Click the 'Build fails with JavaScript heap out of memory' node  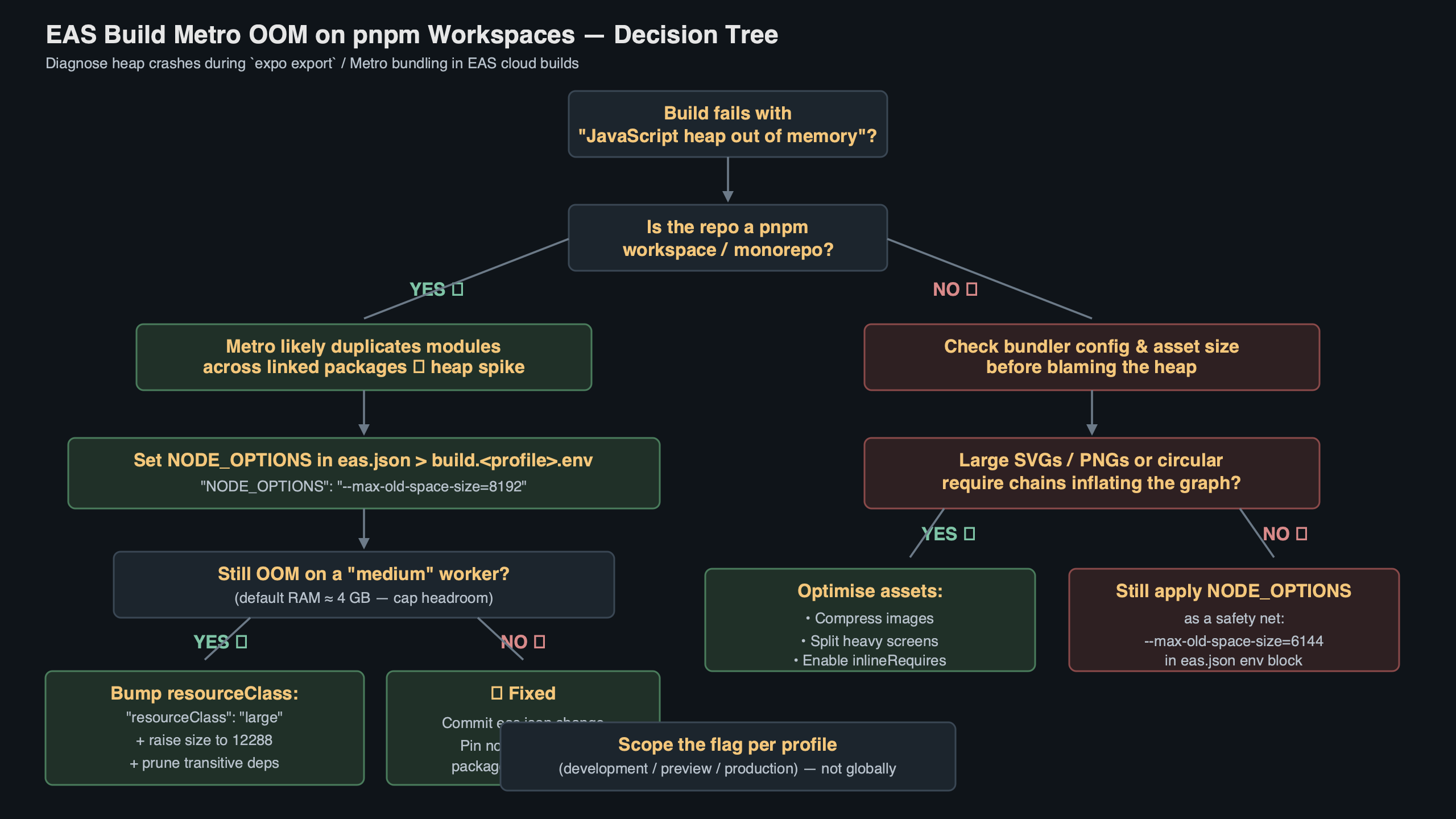pyautogui.click(x=727, y=125)
